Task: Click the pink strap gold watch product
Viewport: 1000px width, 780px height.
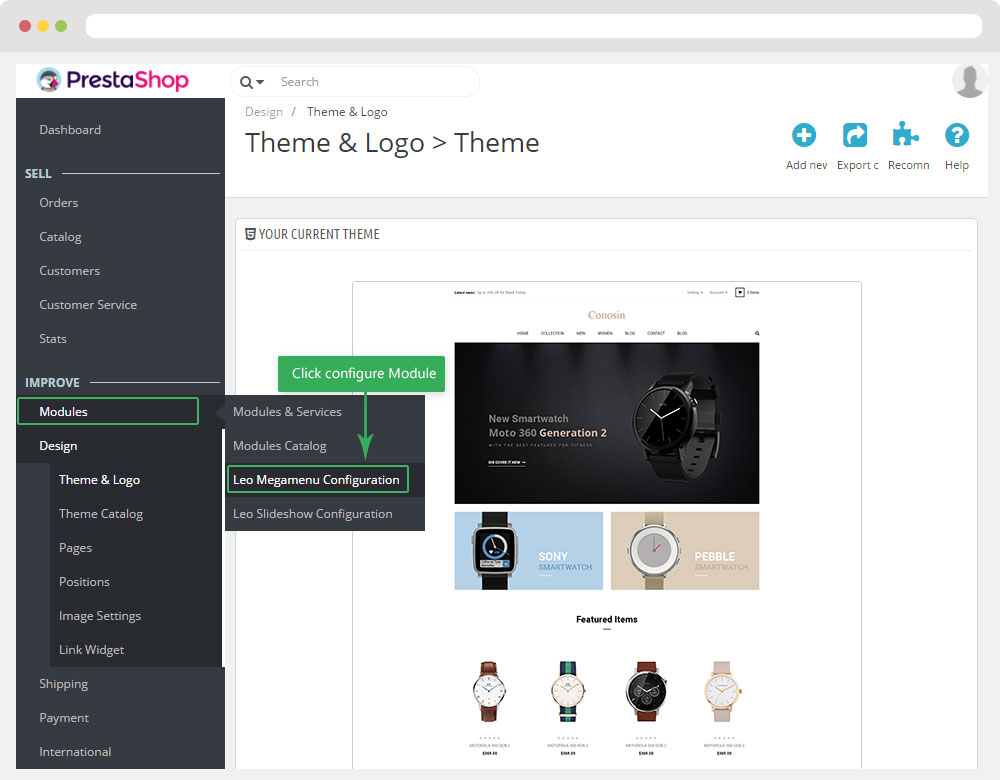Action: tap(722, 691)
